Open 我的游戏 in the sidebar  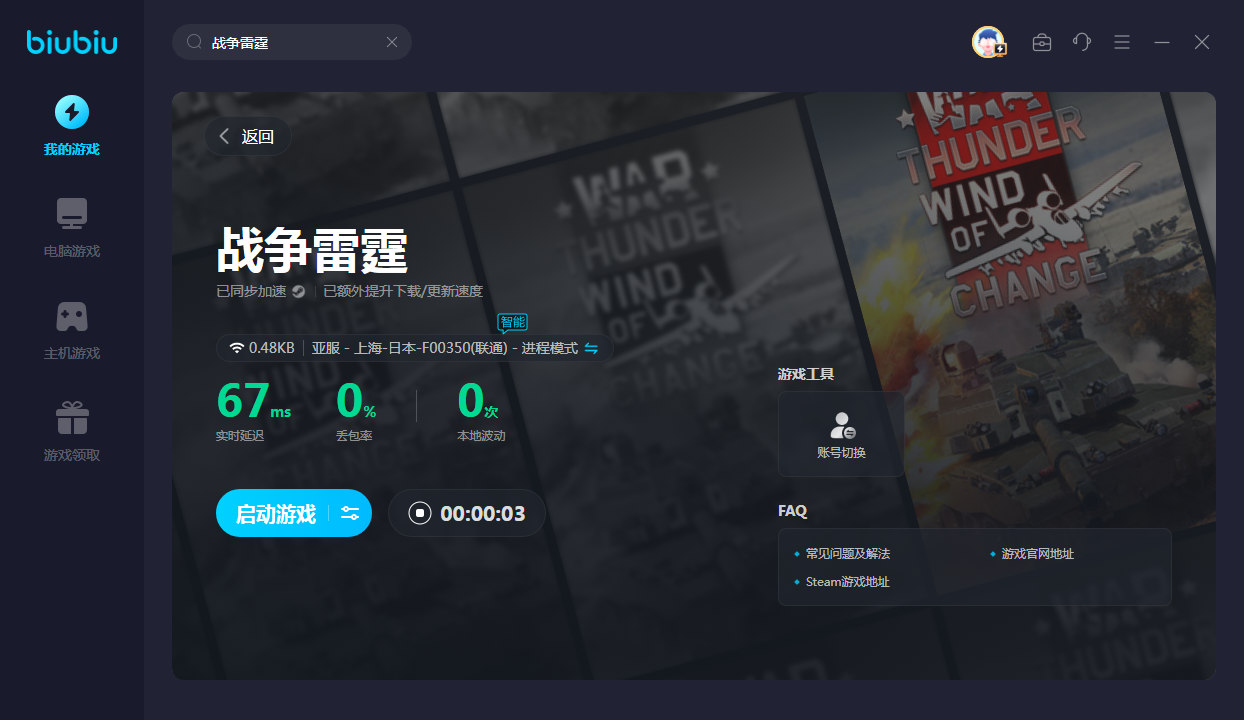click(x=71, y=126)
